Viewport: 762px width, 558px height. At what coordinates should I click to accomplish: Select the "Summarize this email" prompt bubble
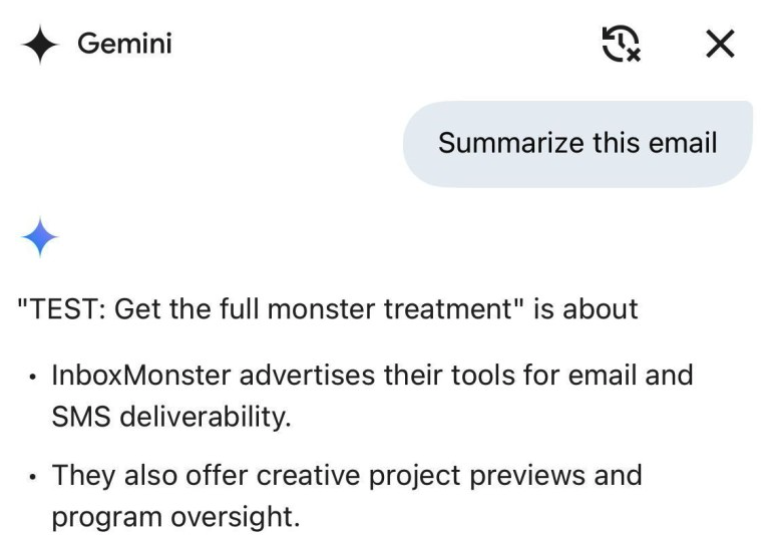(577, 143)
